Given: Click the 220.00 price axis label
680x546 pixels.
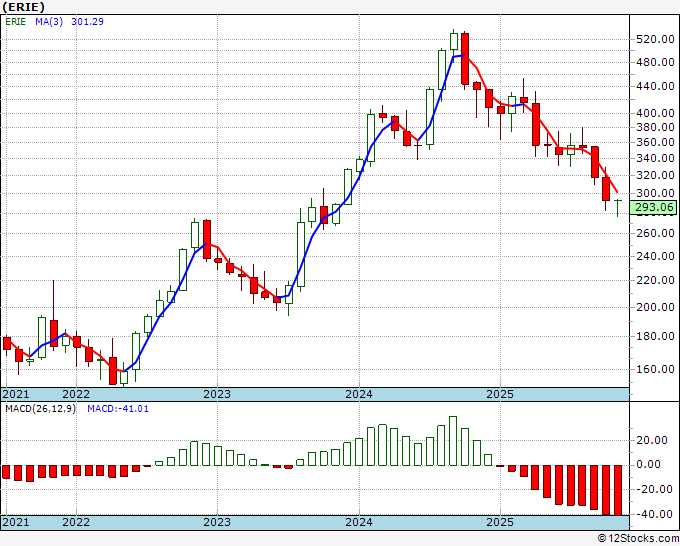Looking at the screenshot, I should (x=655, y=281).
